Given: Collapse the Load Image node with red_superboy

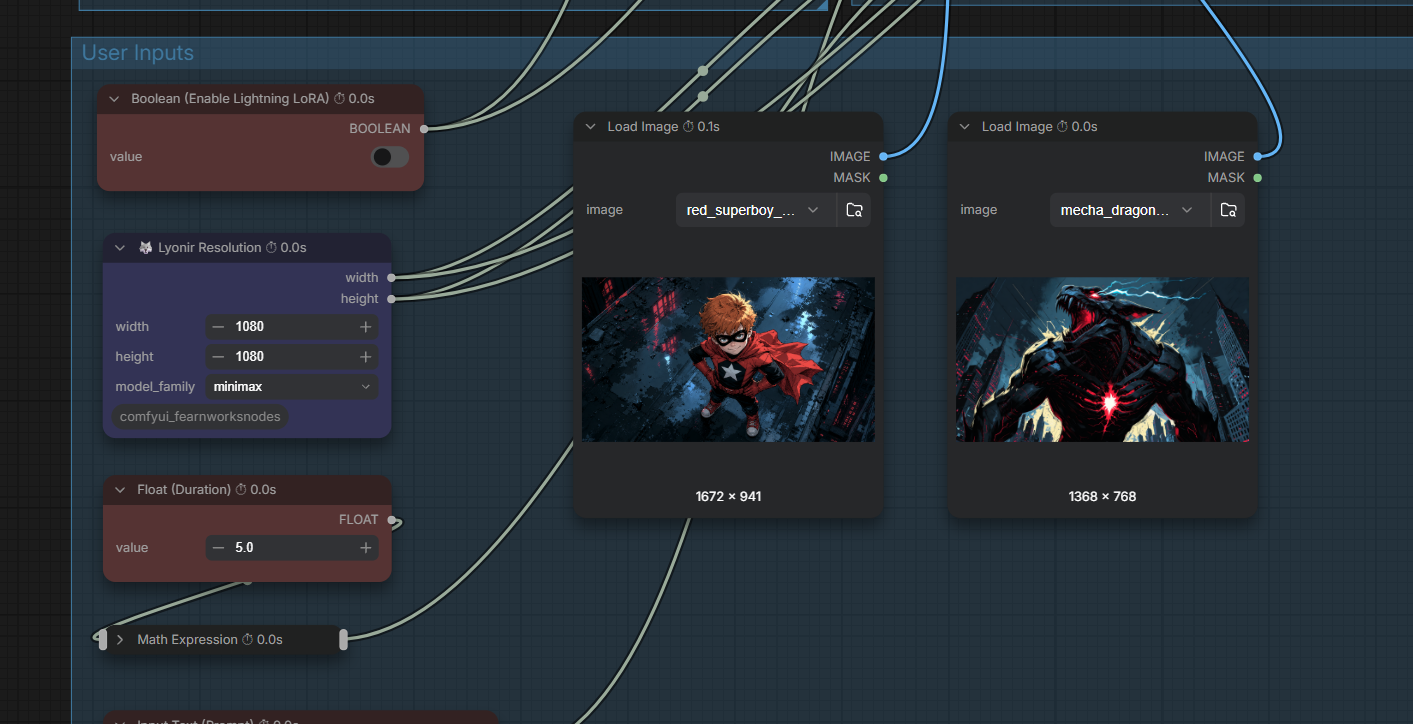Looking at the screenshot, I should coord(590,126).
